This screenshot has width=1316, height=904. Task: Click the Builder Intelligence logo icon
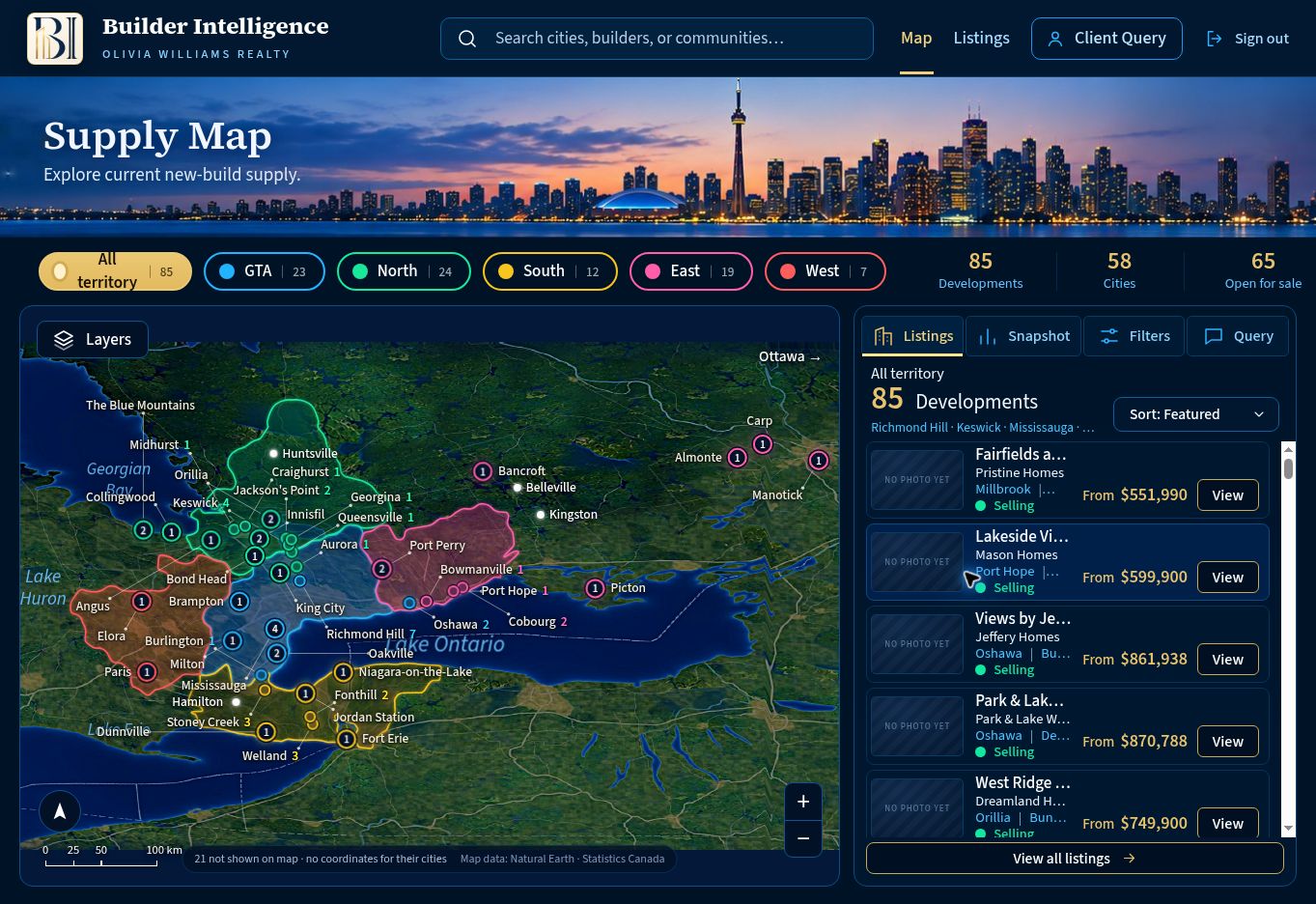(x=55, y=39)
